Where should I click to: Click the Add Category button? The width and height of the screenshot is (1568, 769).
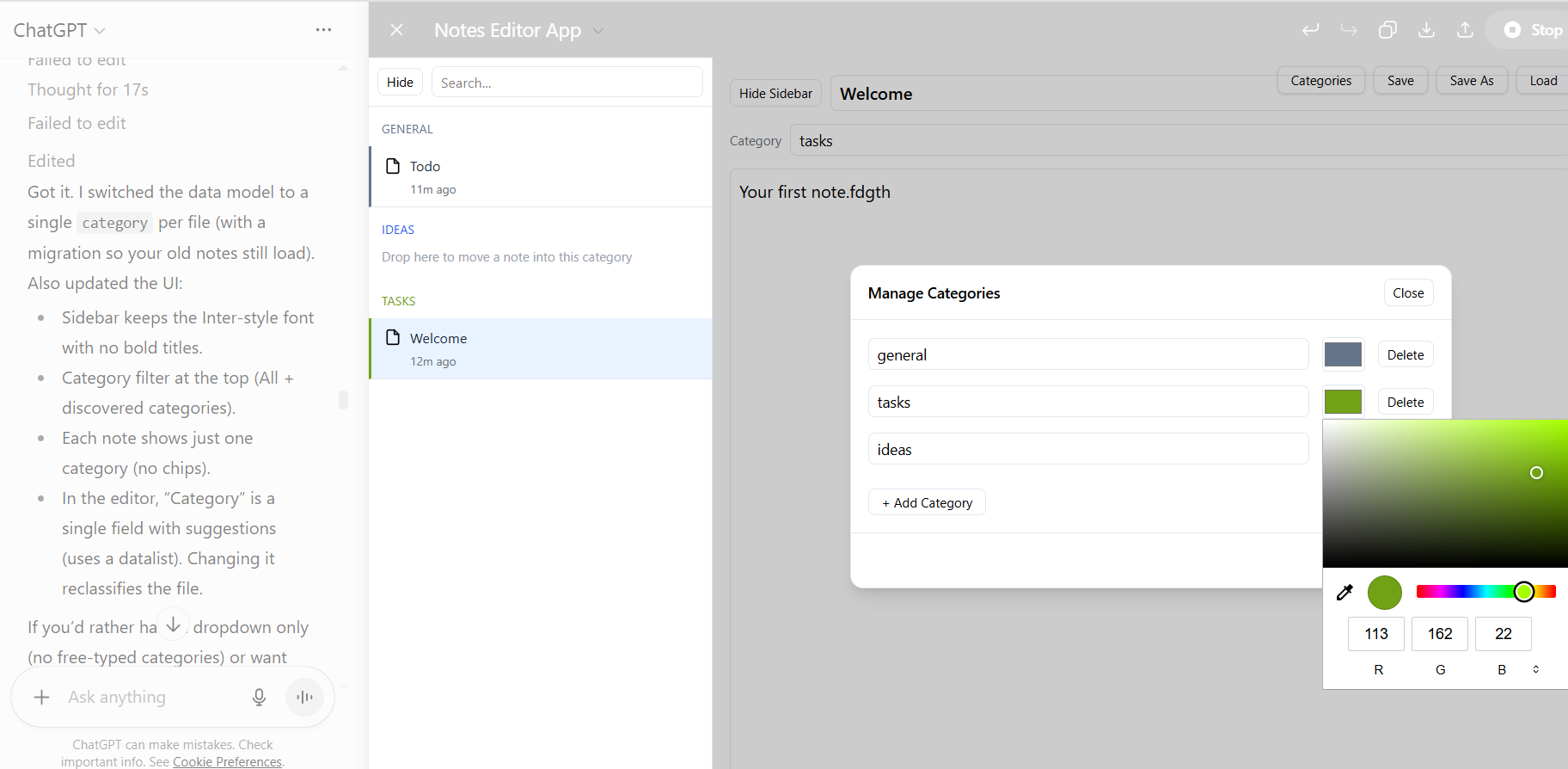coord(927,503)
